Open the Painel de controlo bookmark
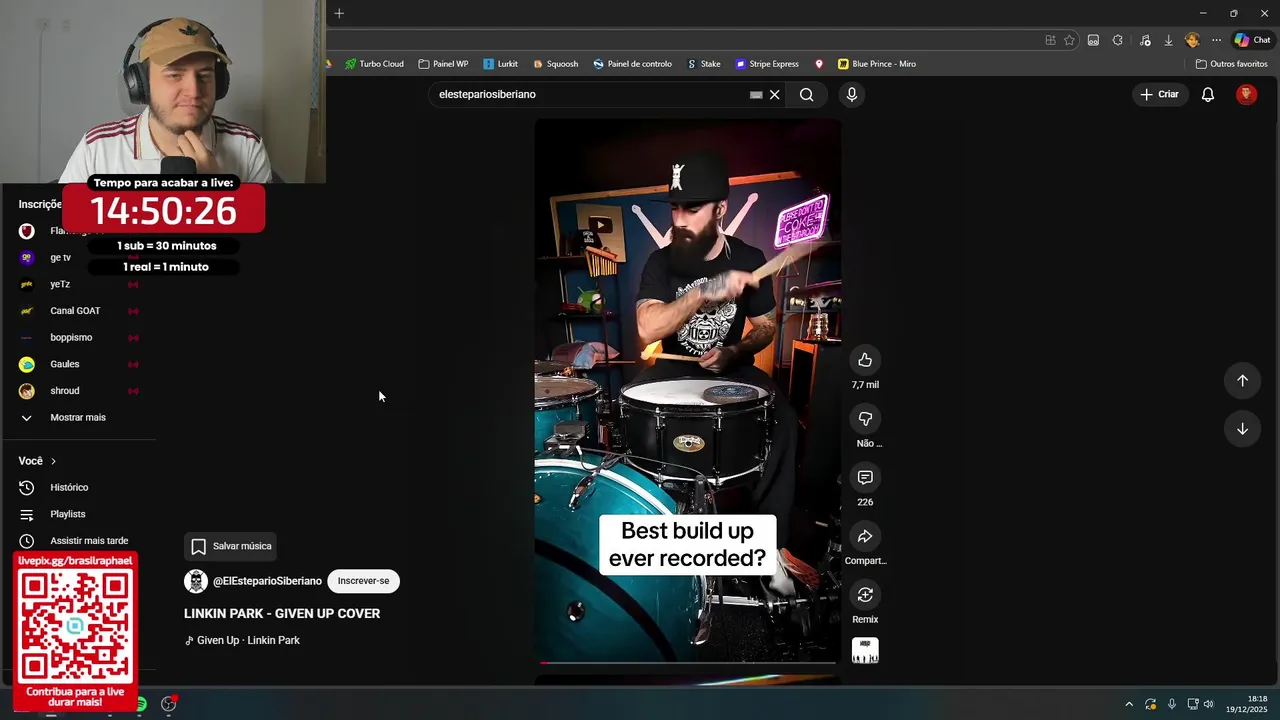This screenshot has width=1280, height=720. tap(632, 64)
